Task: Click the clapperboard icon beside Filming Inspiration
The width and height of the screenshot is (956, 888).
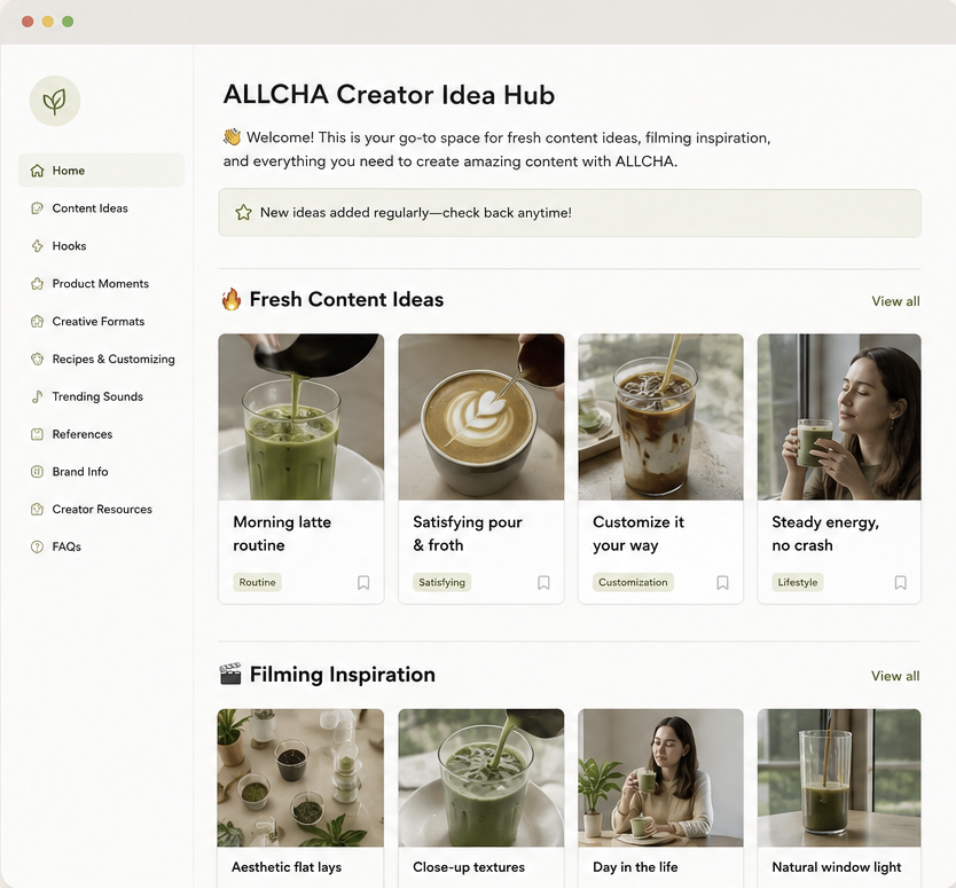Action: tap(230, 674)
